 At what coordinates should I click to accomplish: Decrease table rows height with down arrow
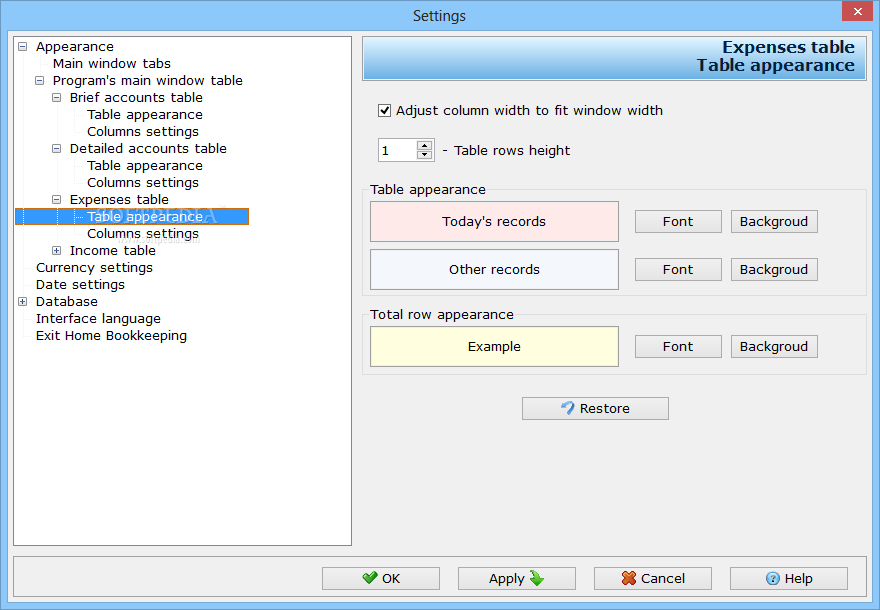[x=425, y=155]
